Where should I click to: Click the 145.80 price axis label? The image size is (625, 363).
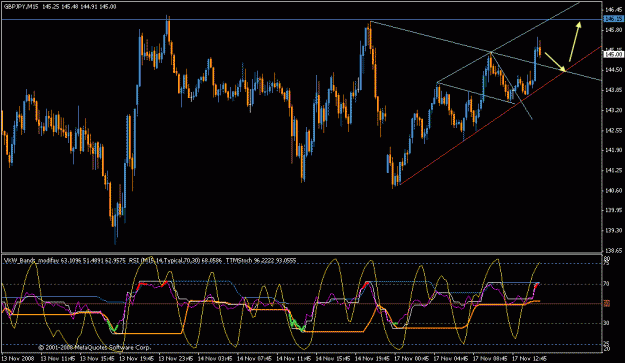pyautogui.click(x=613, y=29)
